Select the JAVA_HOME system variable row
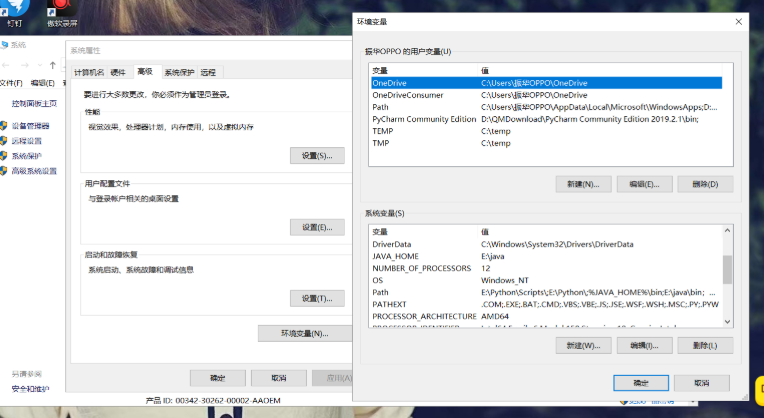 [x=546, y=256]
